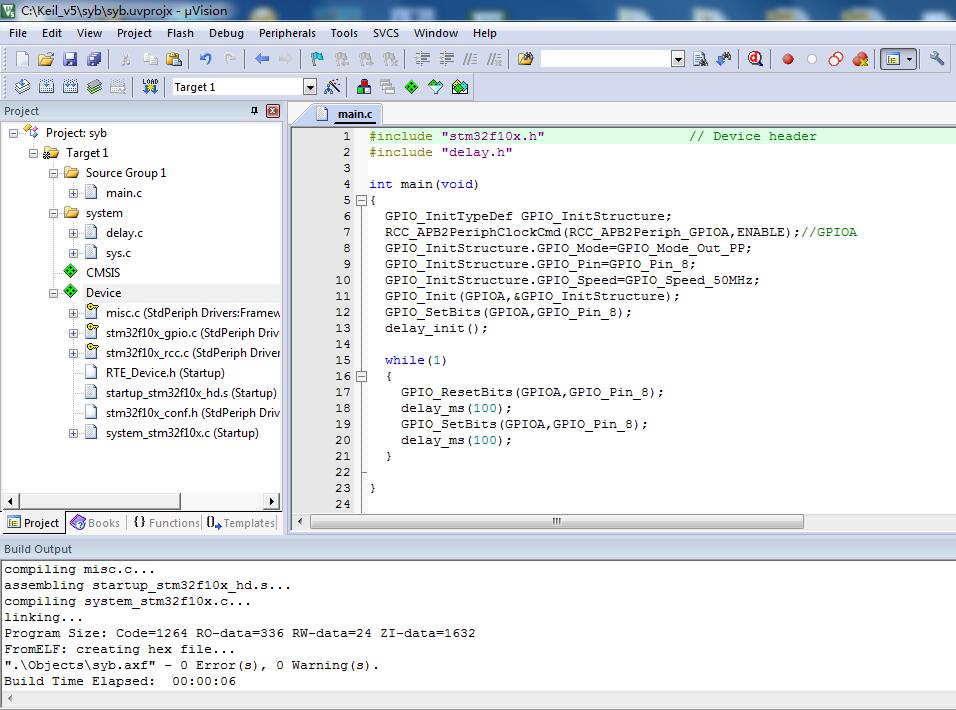Switch to the Functions tab
Image resolution: width=956 pixels, height=710 pixels.
pos(166,523)
